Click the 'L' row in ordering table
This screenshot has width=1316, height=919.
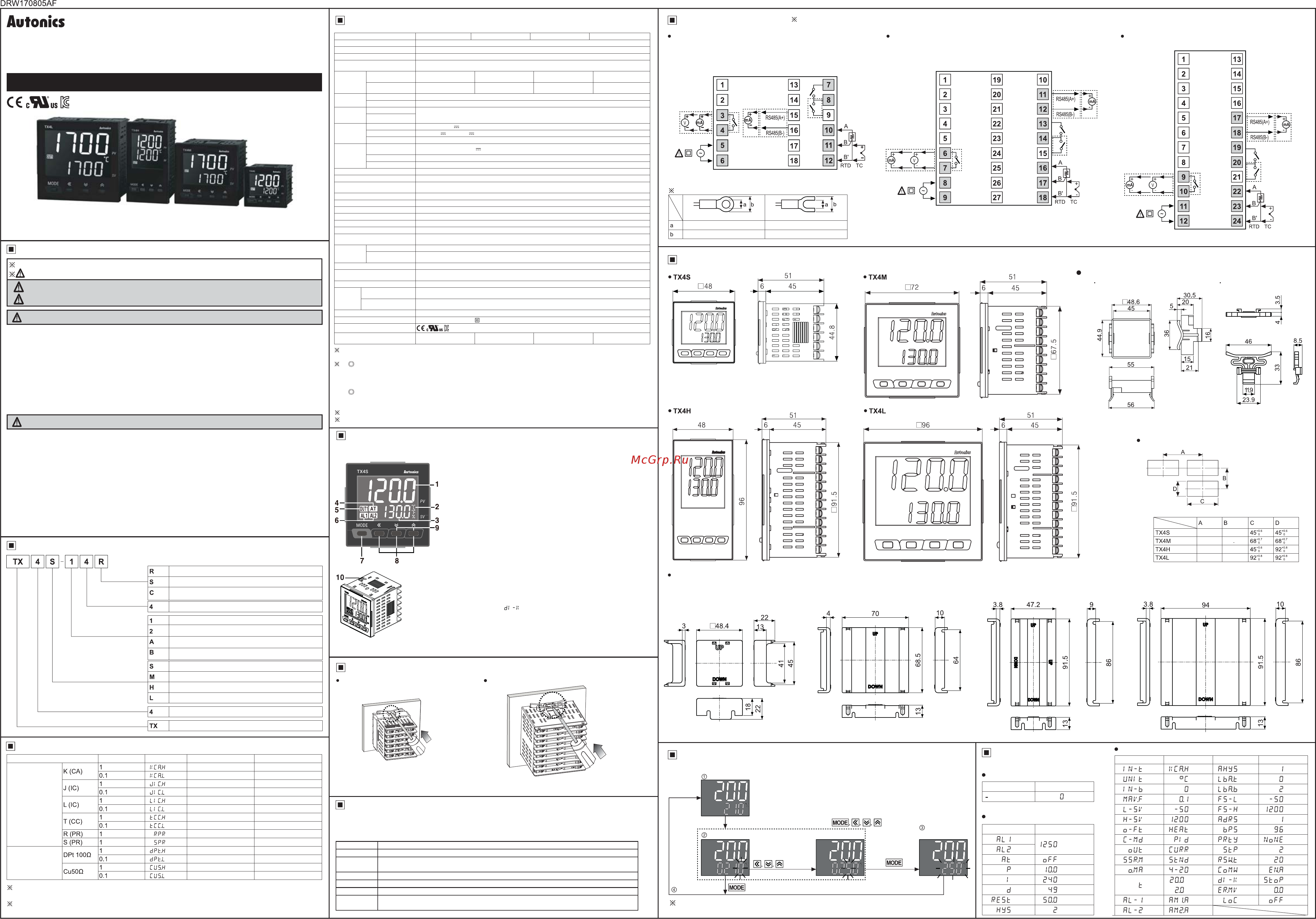click(x=235, y=698)
